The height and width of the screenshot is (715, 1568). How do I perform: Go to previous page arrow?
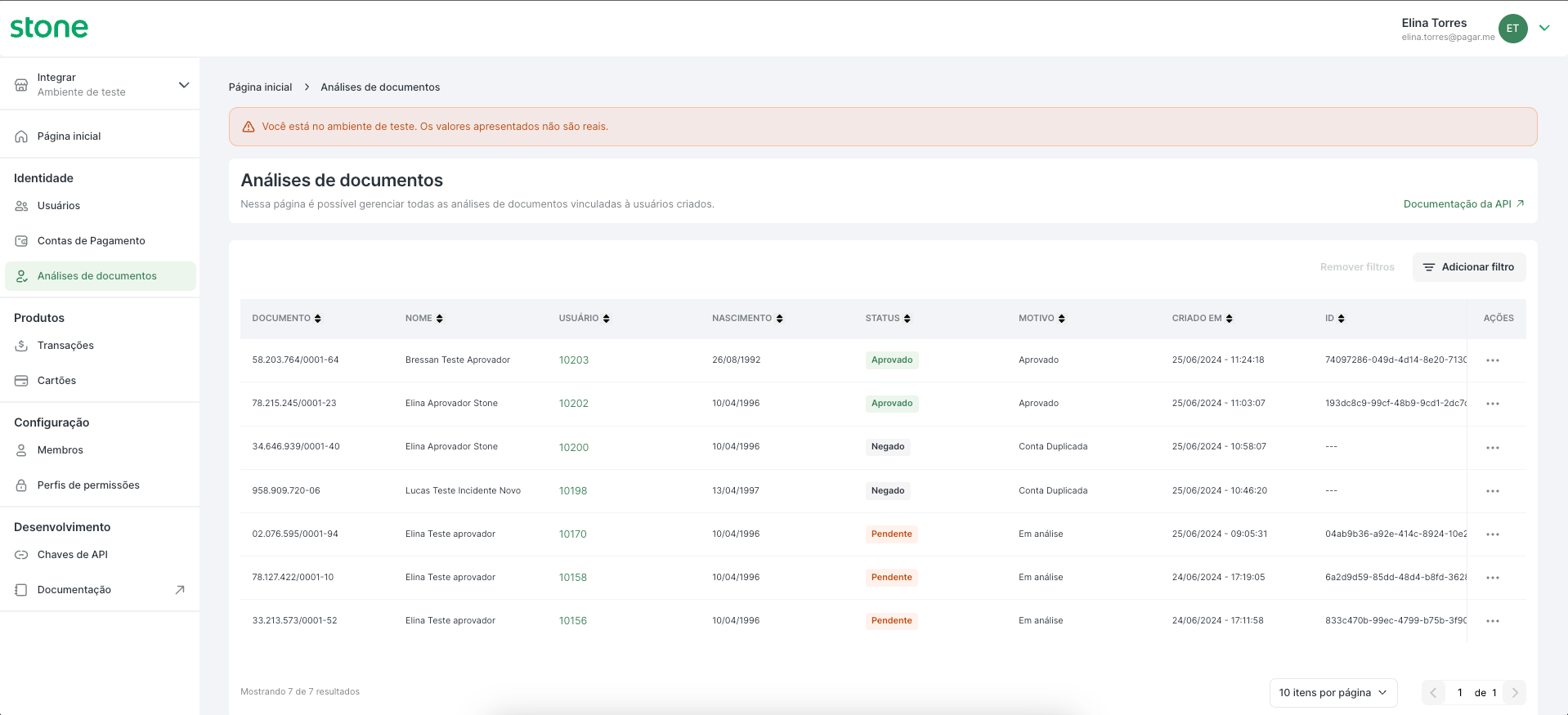pos(1433,693)
